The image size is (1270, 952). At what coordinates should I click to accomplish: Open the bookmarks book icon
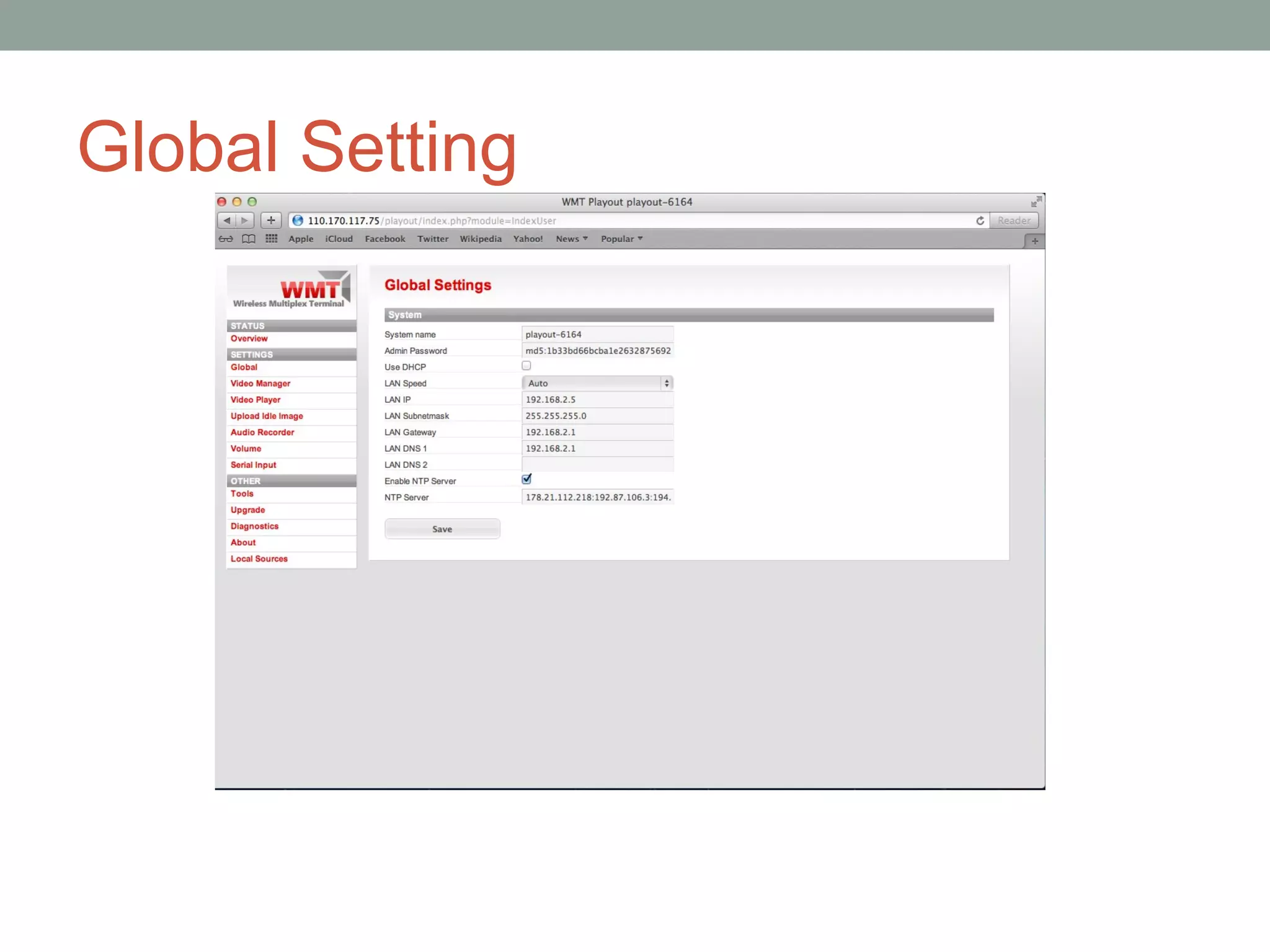click(249, 239)
